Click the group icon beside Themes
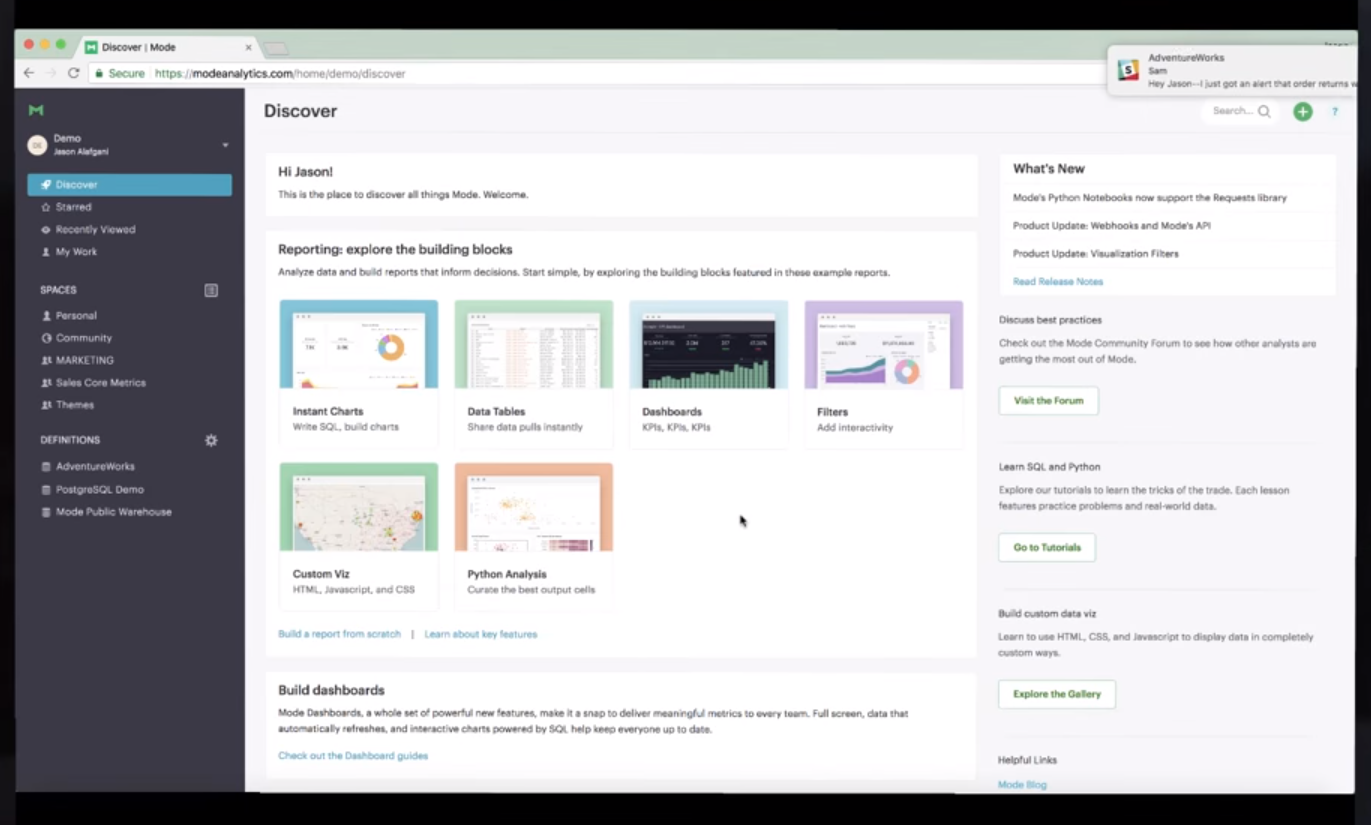 (46, 405)
